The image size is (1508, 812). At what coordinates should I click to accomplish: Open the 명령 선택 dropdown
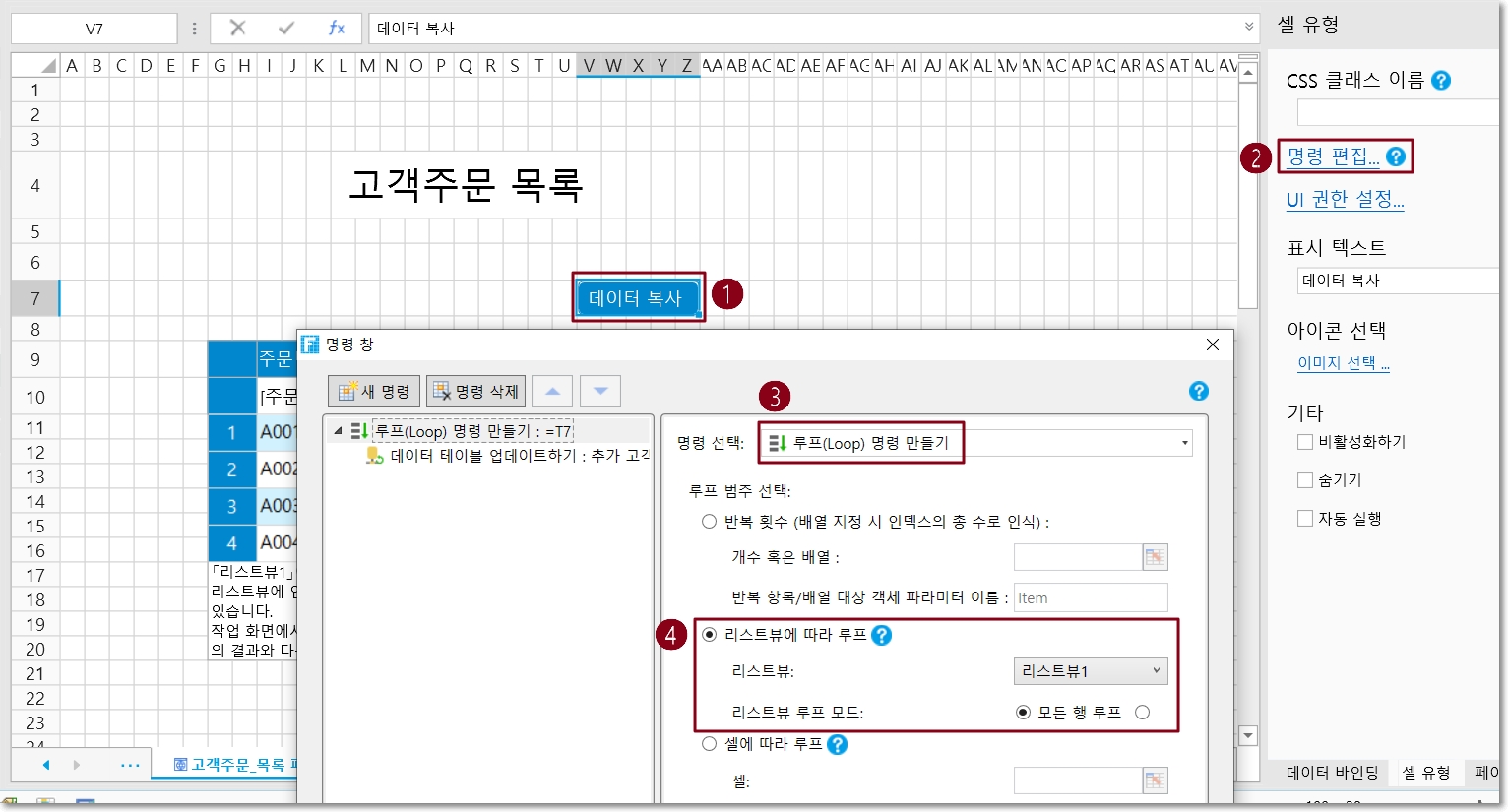pos(1184,444)
